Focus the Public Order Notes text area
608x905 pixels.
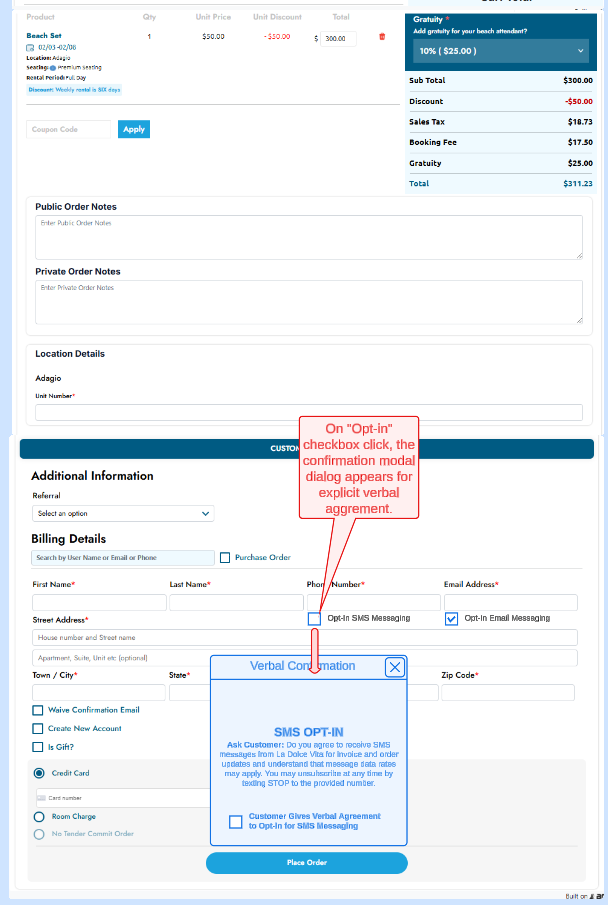coord(308,237)
